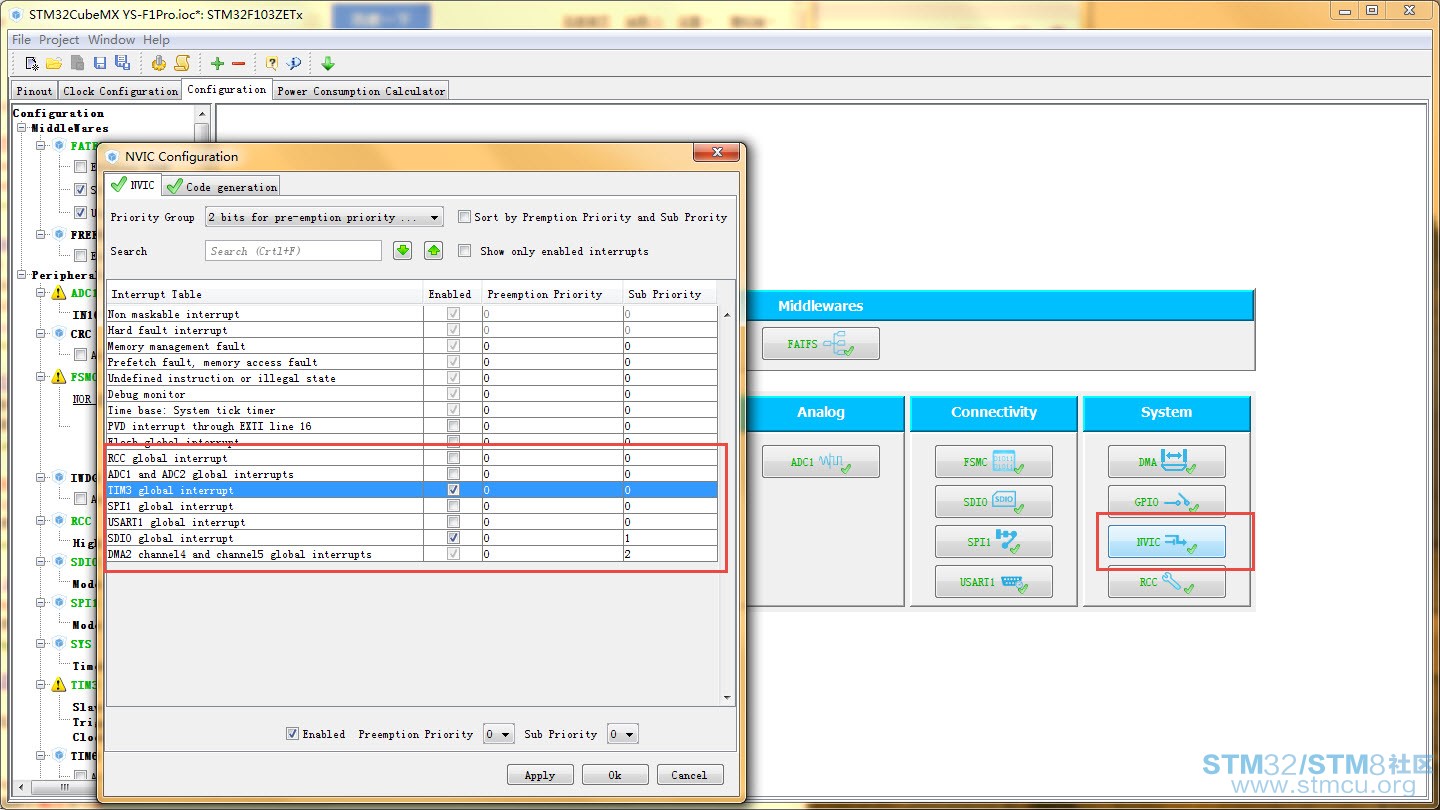Open the Priority Group dropdown
The width and height of the screenshot is (1440, 810).
click(324, 217)
